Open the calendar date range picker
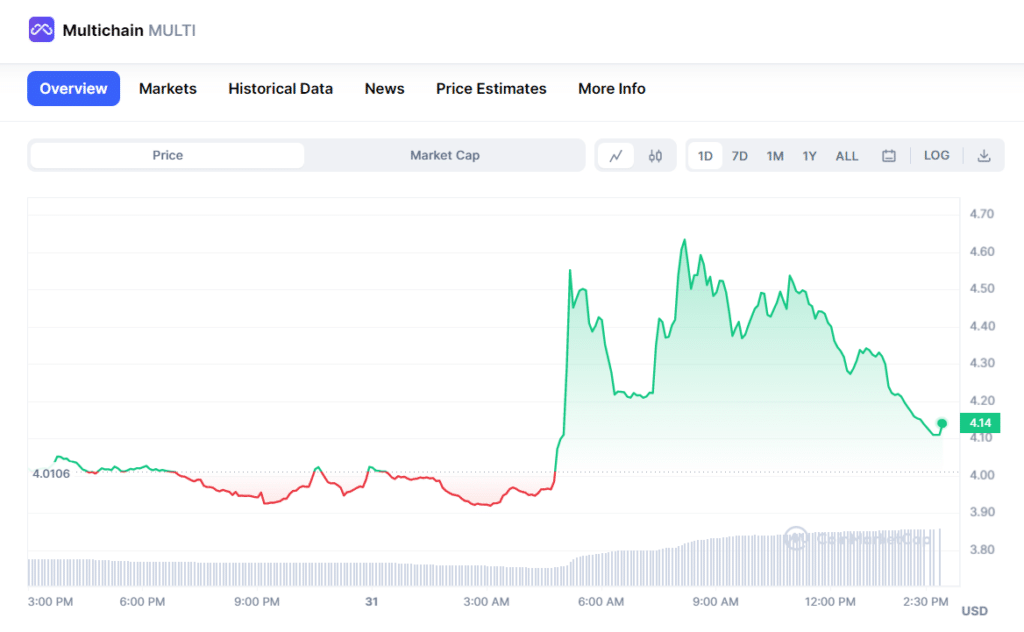Image resolution: width=1024 pixels, height=632 pixels. (888, 156)
